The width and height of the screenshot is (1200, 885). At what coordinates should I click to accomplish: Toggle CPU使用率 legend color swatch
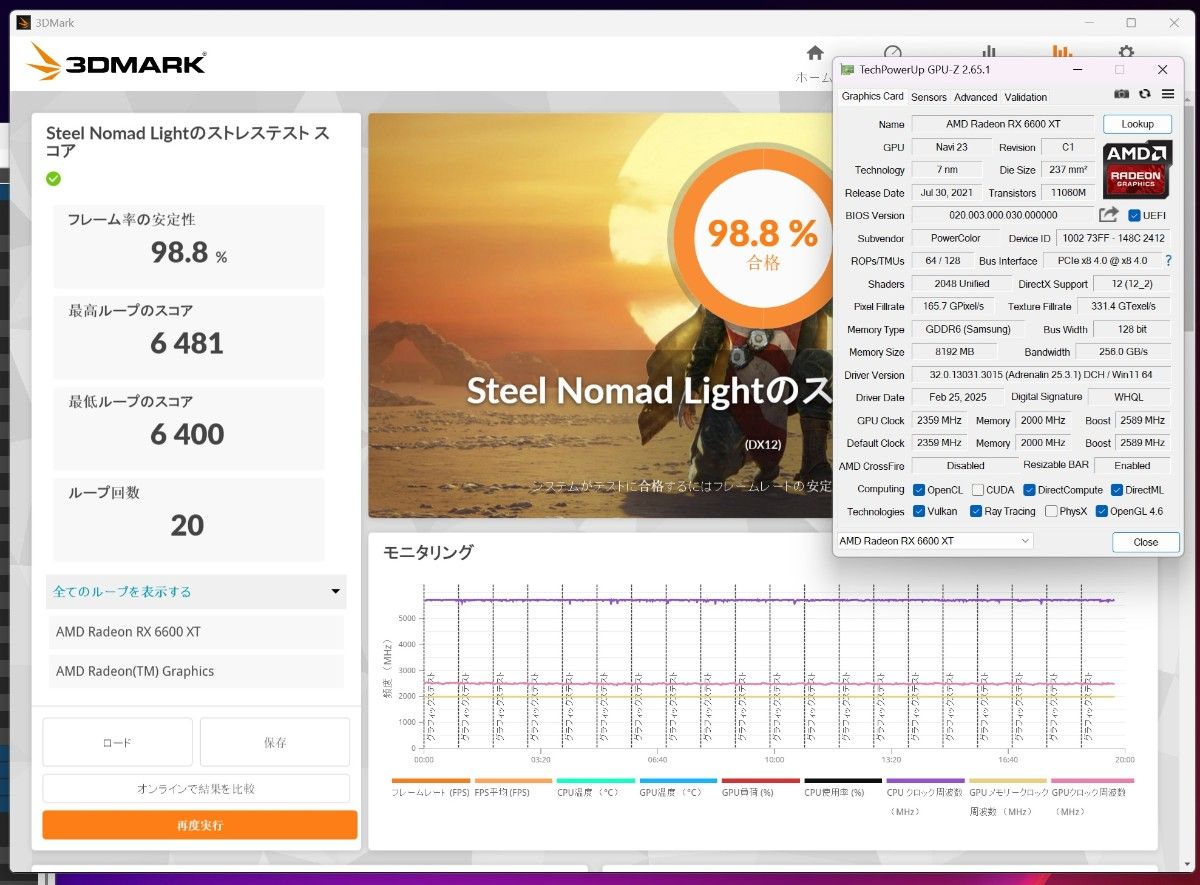(x=843, y=780)
